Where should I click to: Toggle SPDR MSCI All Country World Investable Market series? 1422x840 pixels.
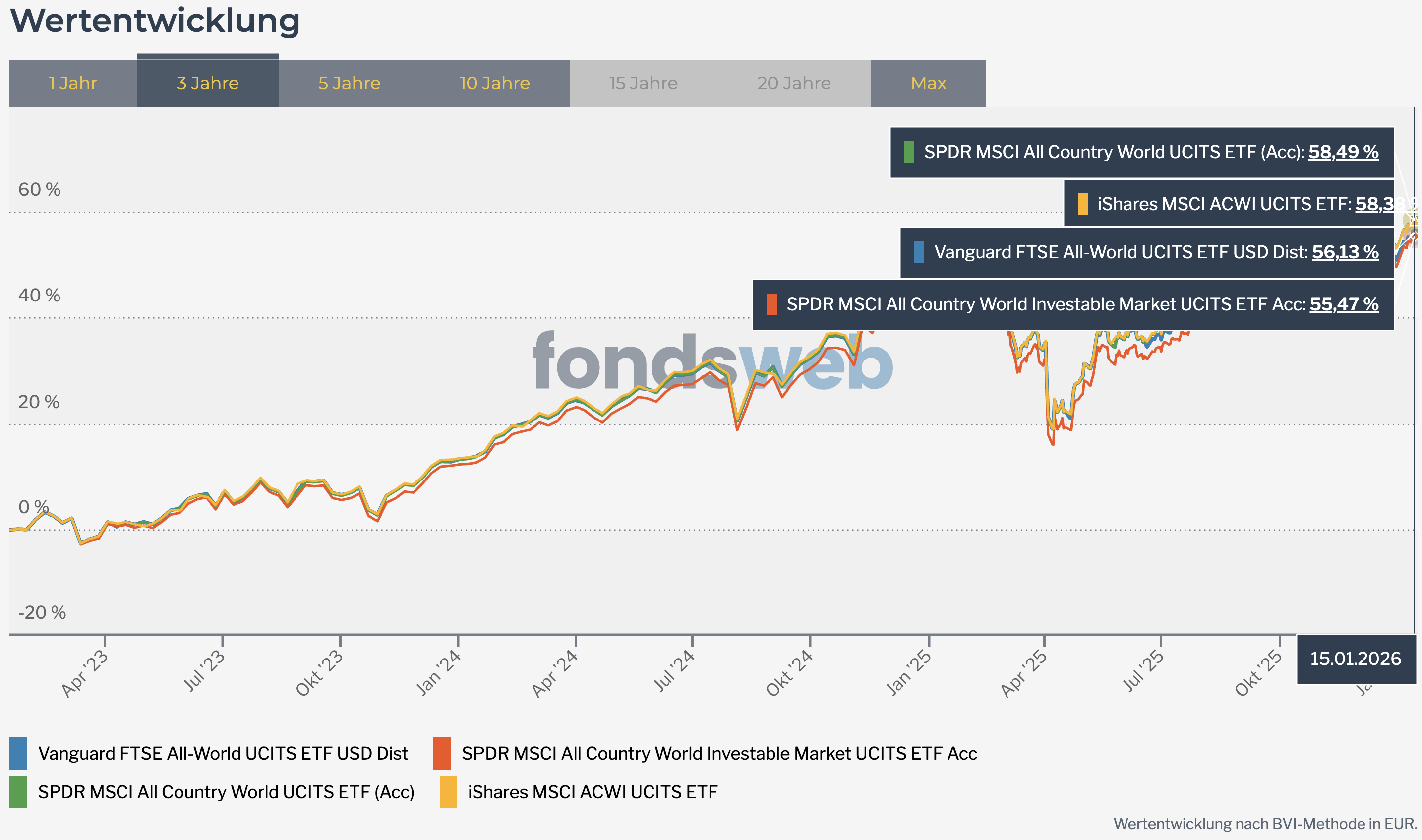pyautogui.click(x=719, y=753)
